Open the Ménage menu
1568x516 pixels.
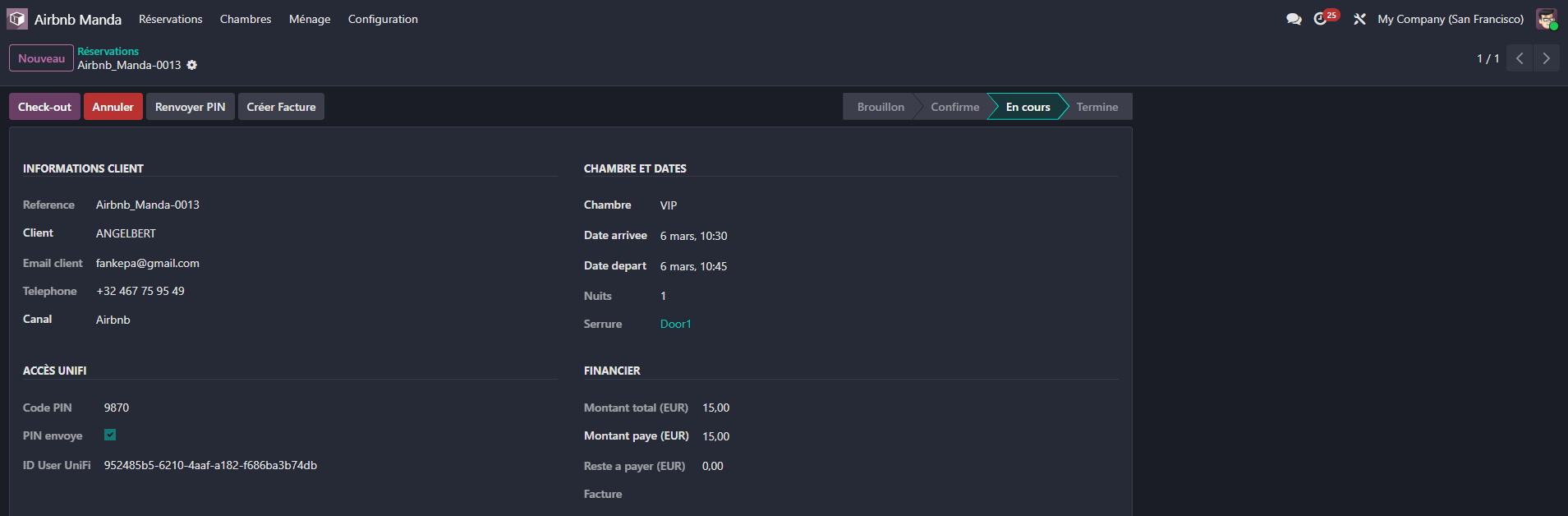coord(310,19)
